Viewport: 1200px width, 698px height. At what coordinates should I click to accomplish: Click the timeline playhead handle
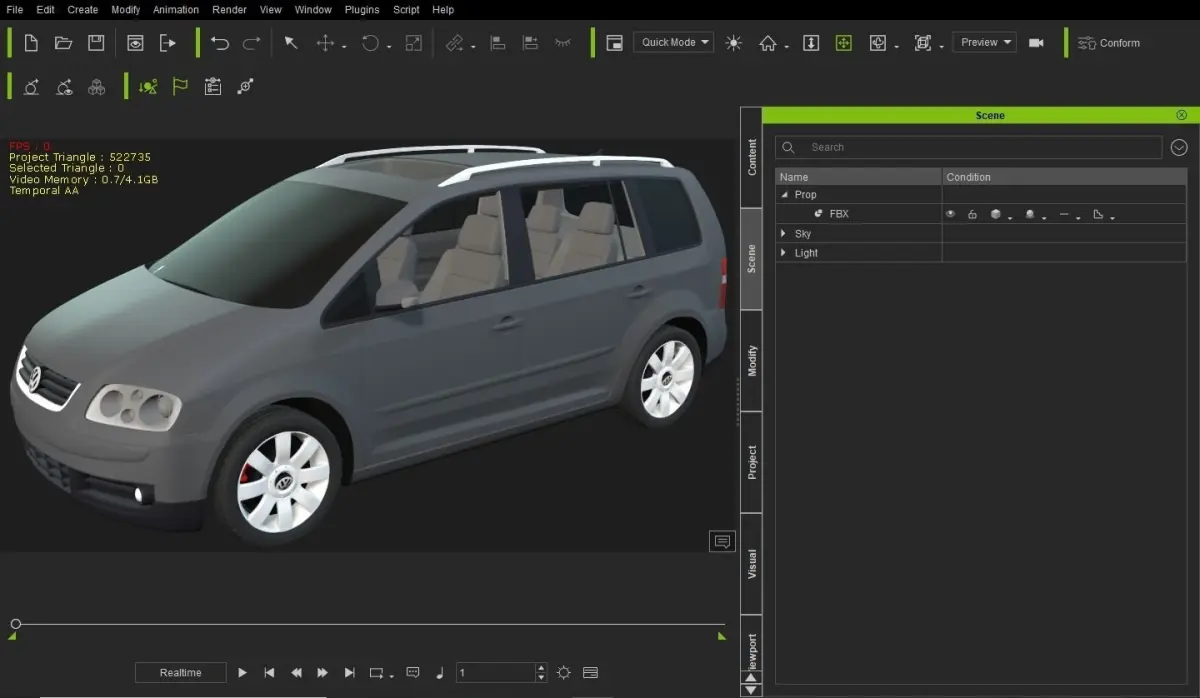(x=15, y=624)
